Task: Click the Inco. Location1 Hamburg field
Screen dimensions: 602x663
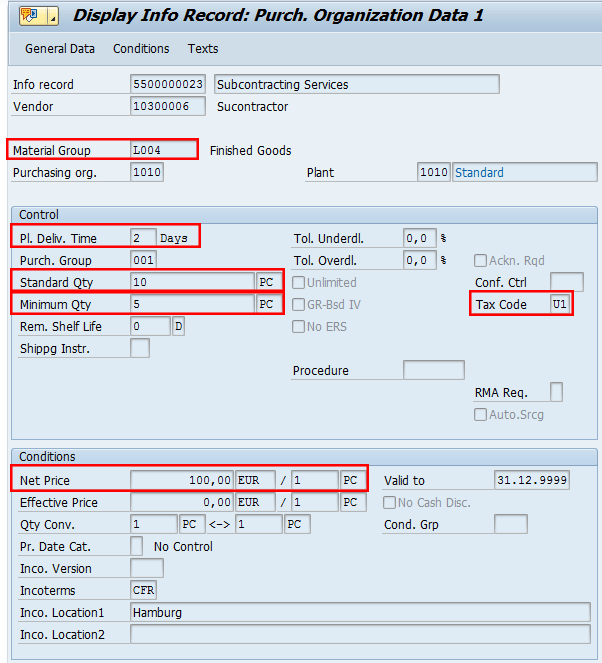Action: (x=360, y=612)
